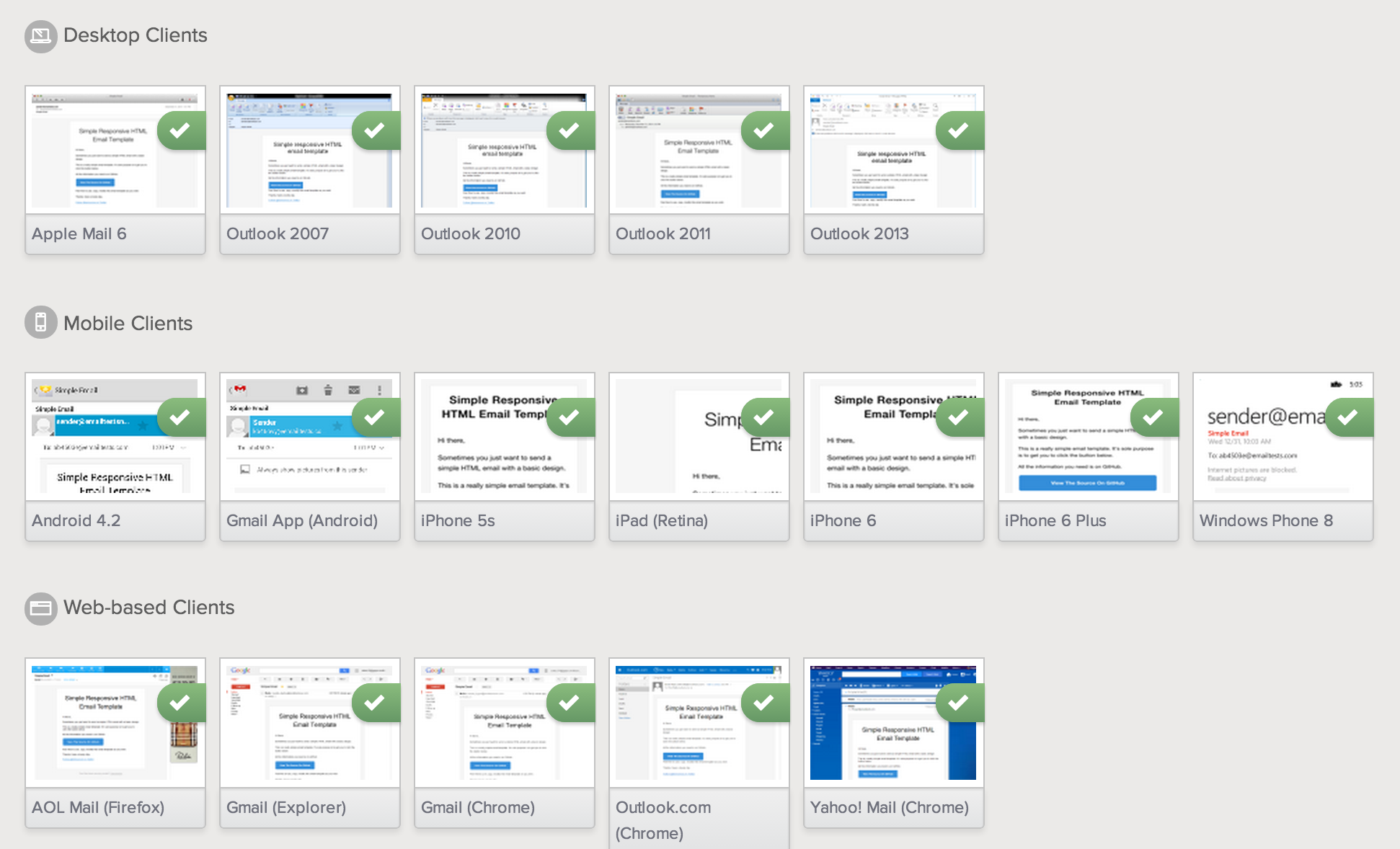The width and height of the screenshot is (1400, 849).
Task: Click the 'Gmail App (Android)' label
Action: (x=302, y=521)
